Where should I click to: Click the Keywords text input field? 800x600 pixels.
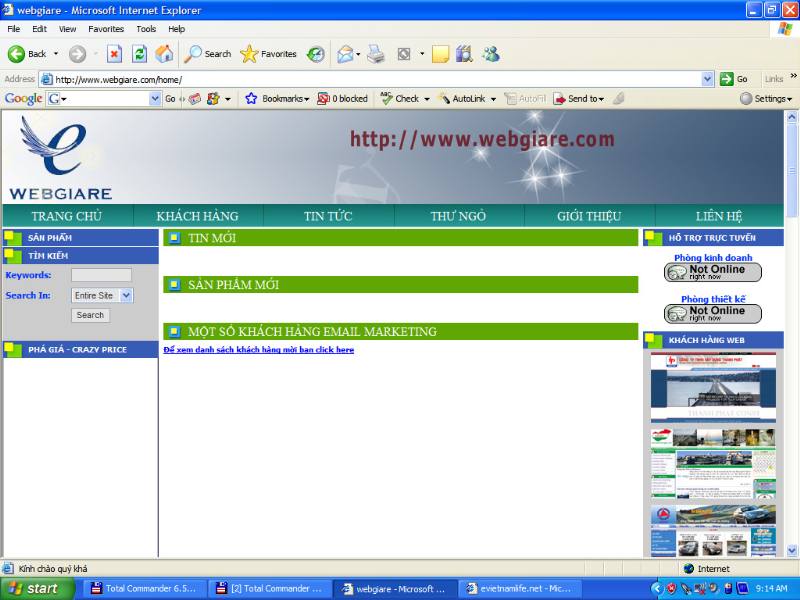tap(101, 275)
